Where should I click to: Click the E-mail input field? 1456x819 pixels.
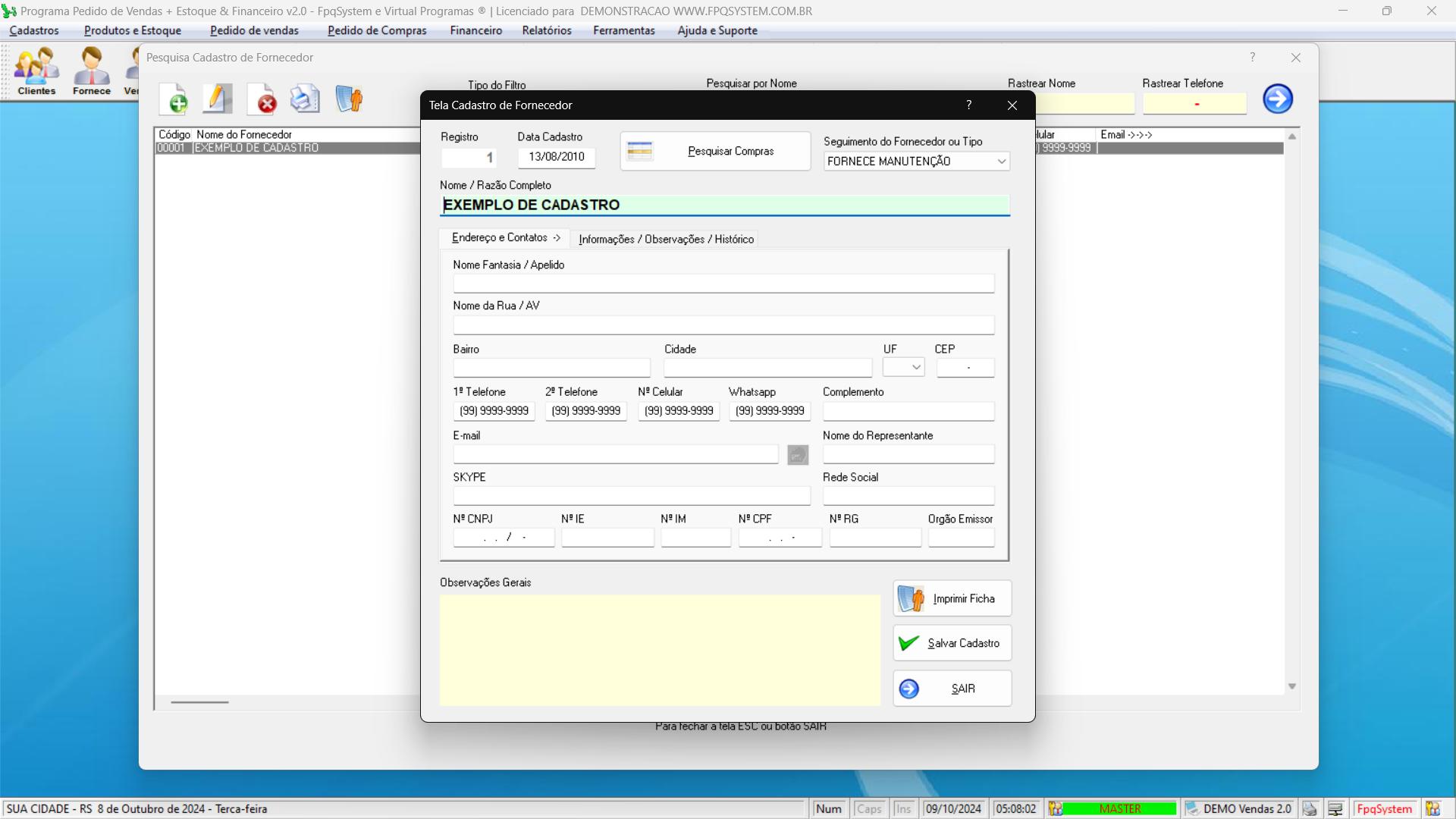click(x=616, y=454)
